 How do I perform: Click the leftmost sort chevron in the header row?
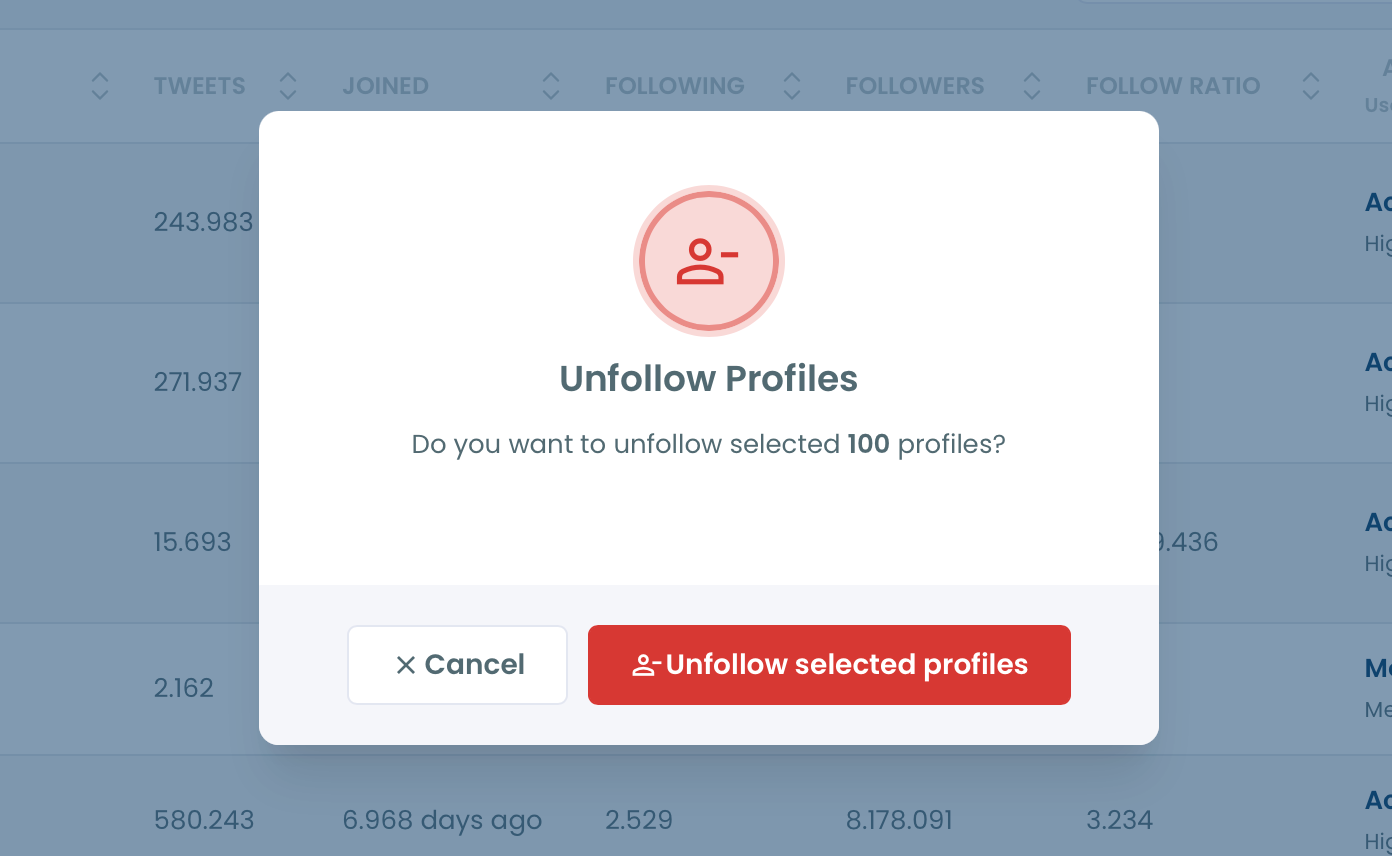pos(99,86)
